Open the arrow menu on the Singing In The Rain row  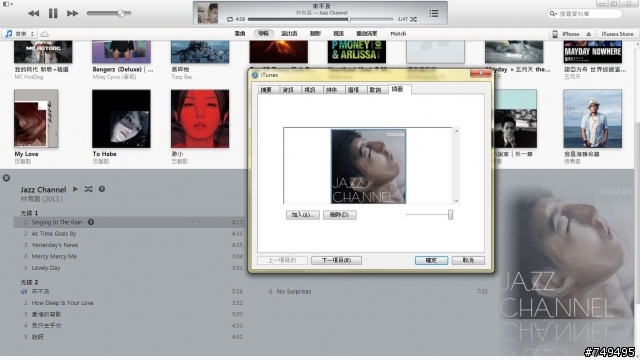point(91,222)
